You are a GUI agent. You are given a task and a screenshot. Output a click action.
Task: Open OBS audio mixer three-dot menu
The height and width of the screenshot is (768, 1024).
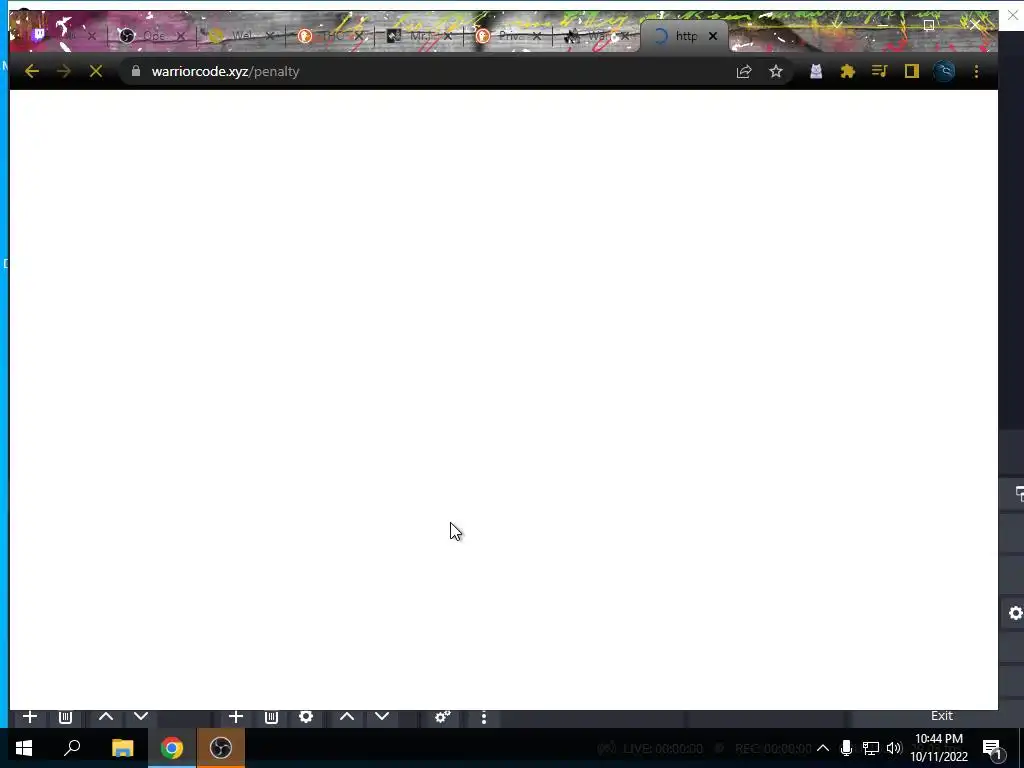(x=484, y=718)
